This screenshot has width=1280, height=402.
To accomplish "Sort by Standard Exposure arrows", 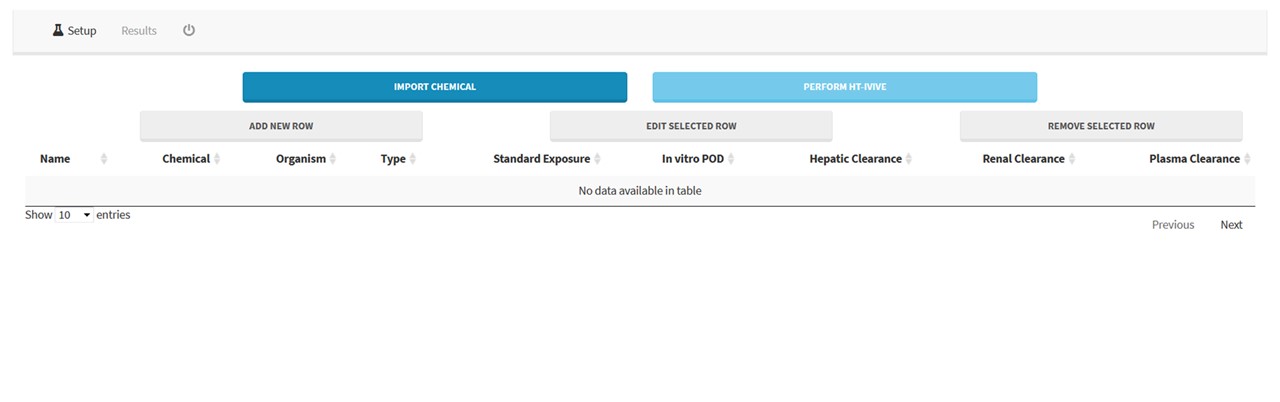I will click(x=597, y=159).
